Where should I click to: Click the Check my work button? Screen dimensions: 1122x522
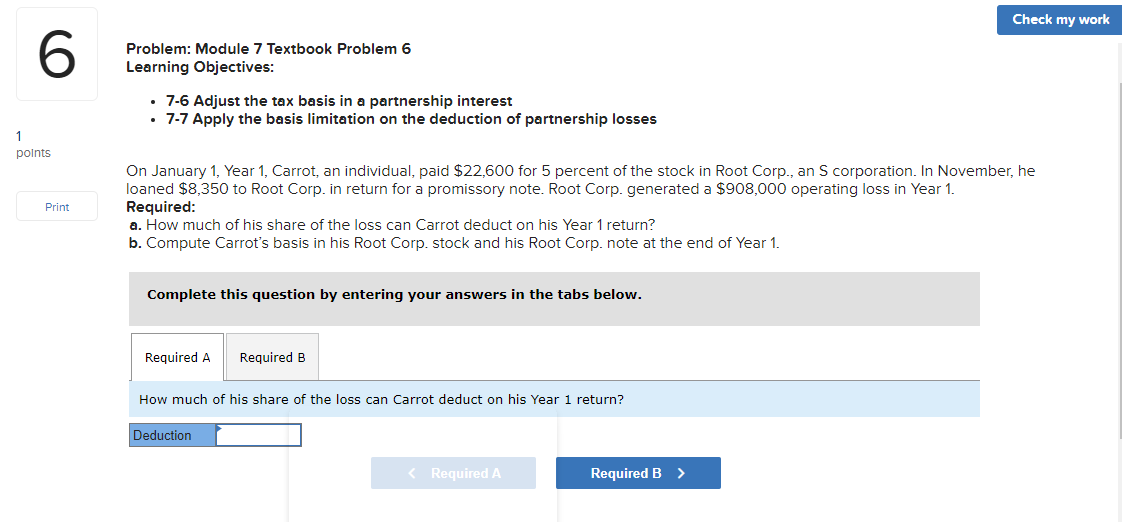(1059, 20)
